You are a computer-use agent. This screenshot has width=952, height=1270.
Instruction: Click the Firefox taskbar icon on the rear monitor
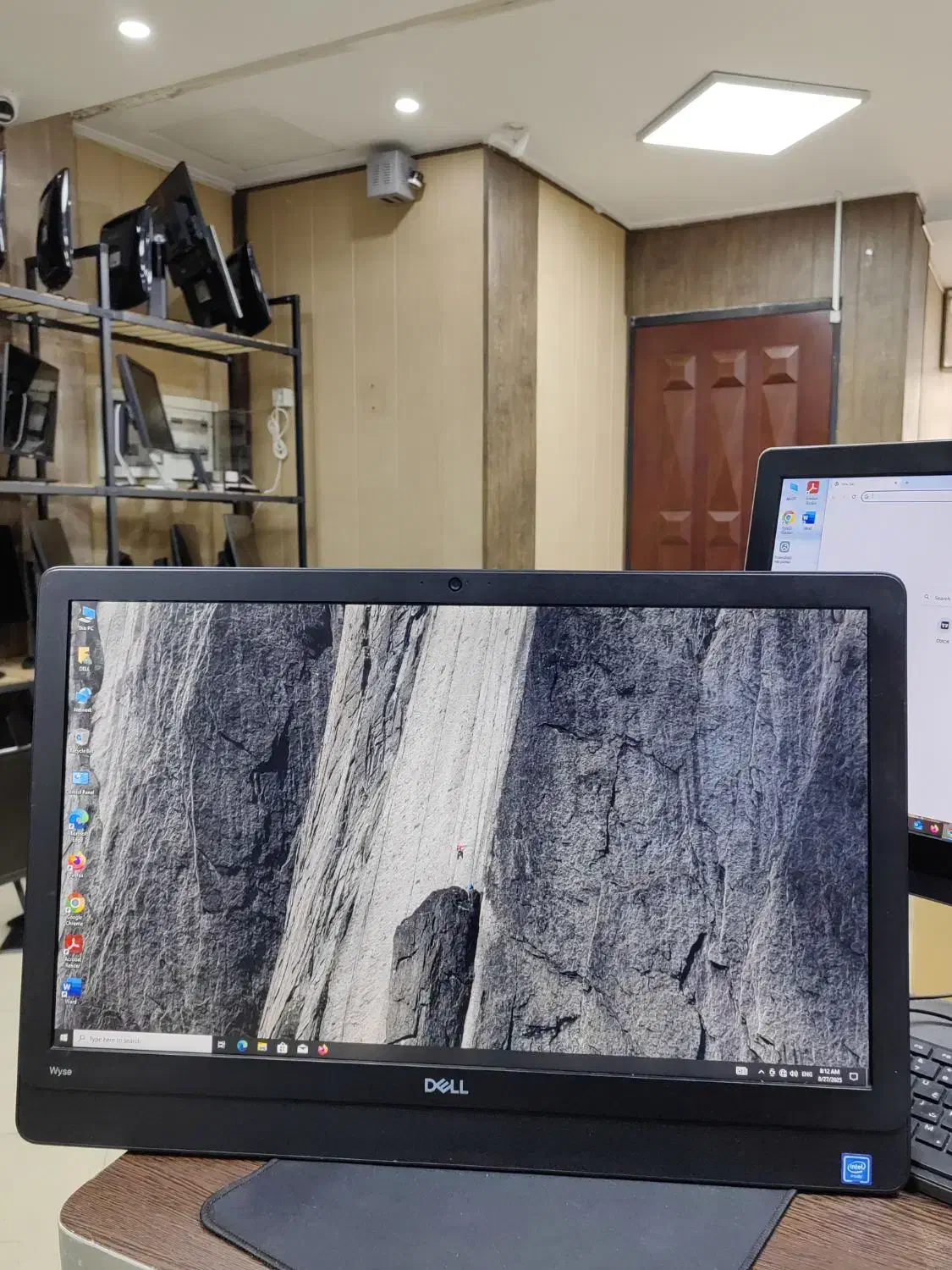tap(933, 829)
